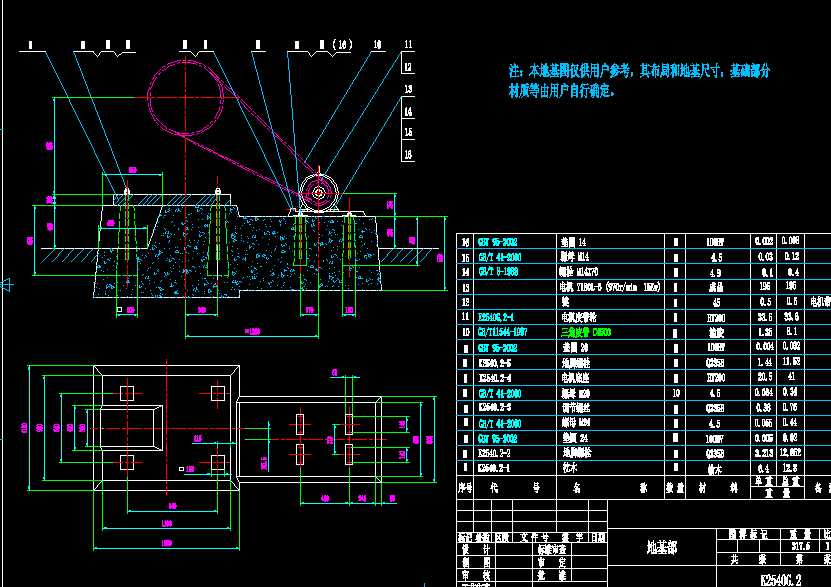The image size is (831, 587).
Task: Select balloon number "11" at top right
Action: tap(408, 45)
